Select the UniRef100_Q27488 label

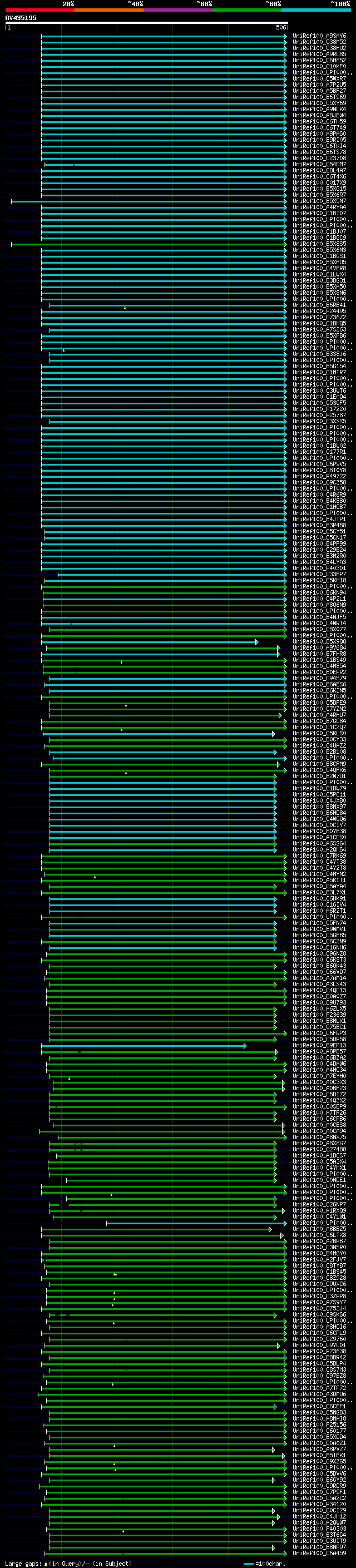click(x=319, y=1149)
